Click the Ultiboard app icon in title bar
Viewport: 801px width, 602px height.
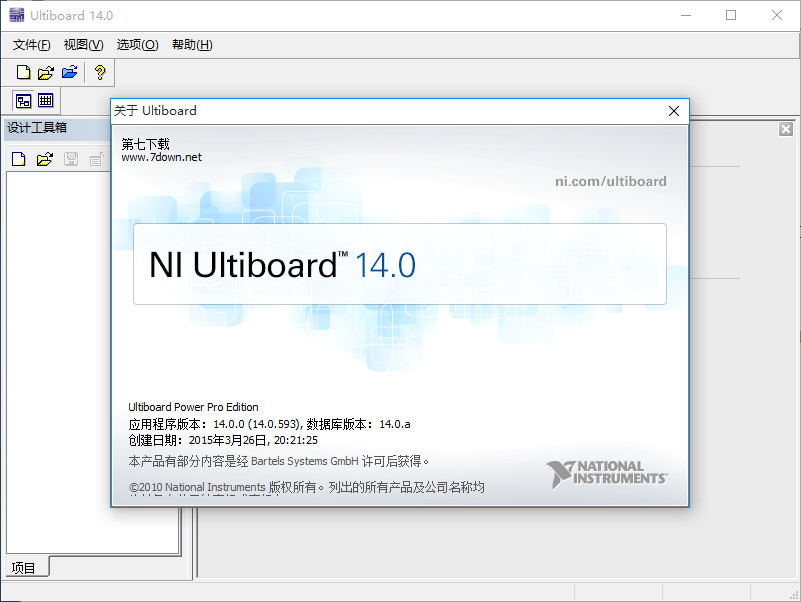[16, 15]
